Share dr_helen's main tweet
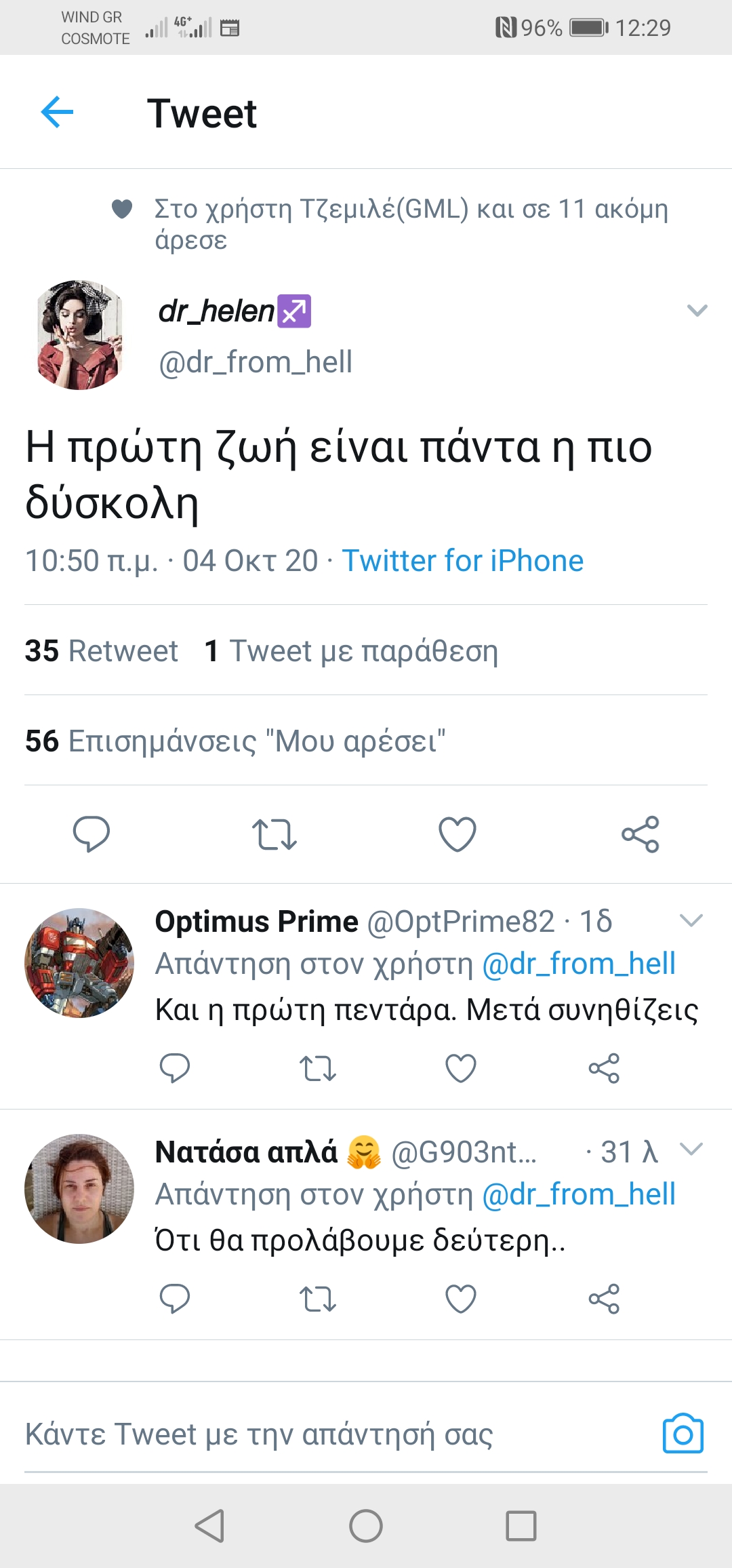Image resolution: width=732 pixels, height=1568 pixels. [640, 834]
